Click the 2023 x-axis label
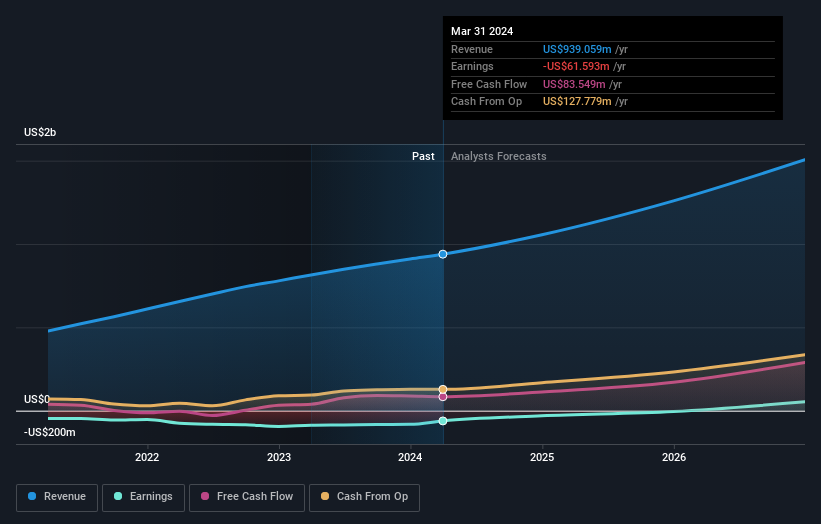The height and width of the screenshot is (524, 821). [279, 458]
